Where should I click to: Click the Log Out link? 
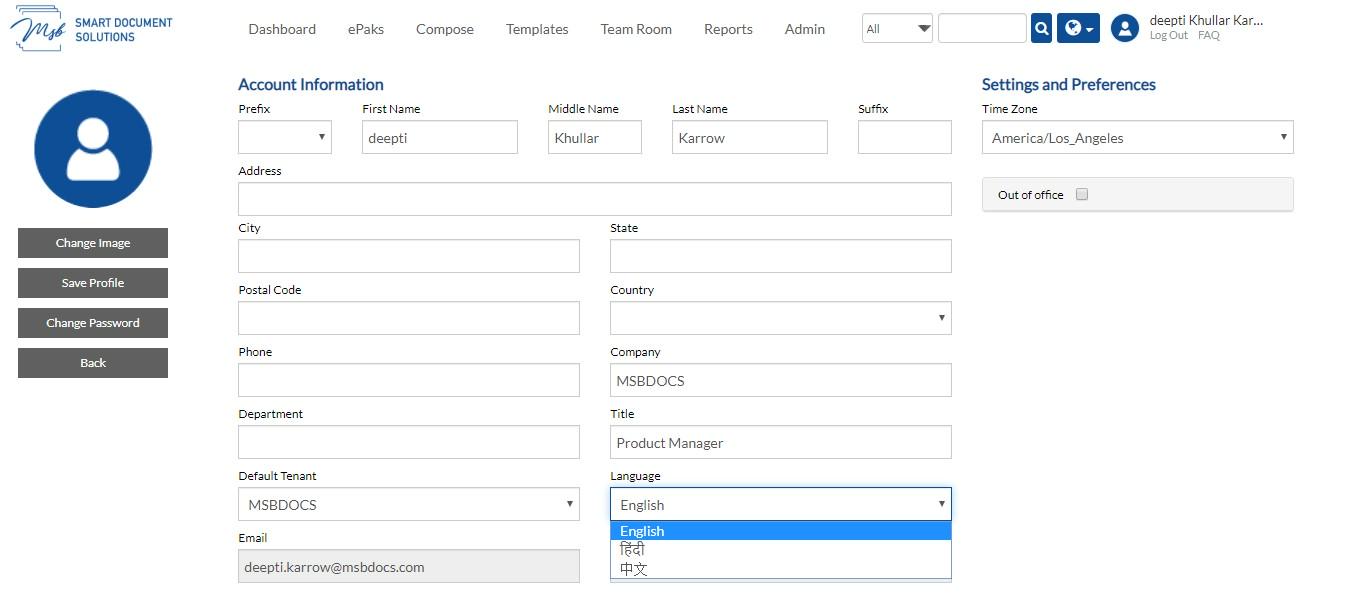[1169, 36]
